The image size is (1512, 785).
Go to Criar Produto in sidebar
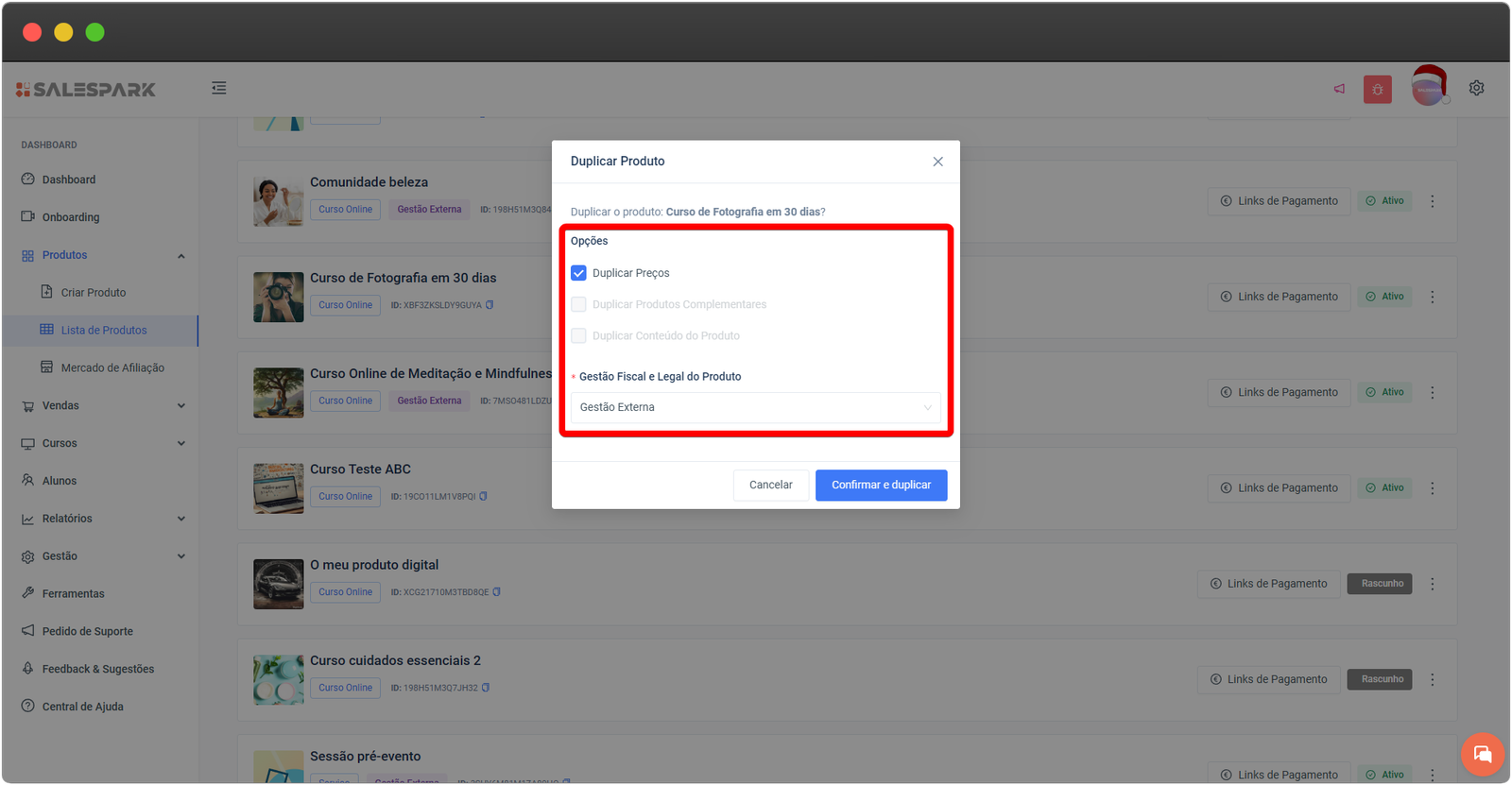point(93,293)
